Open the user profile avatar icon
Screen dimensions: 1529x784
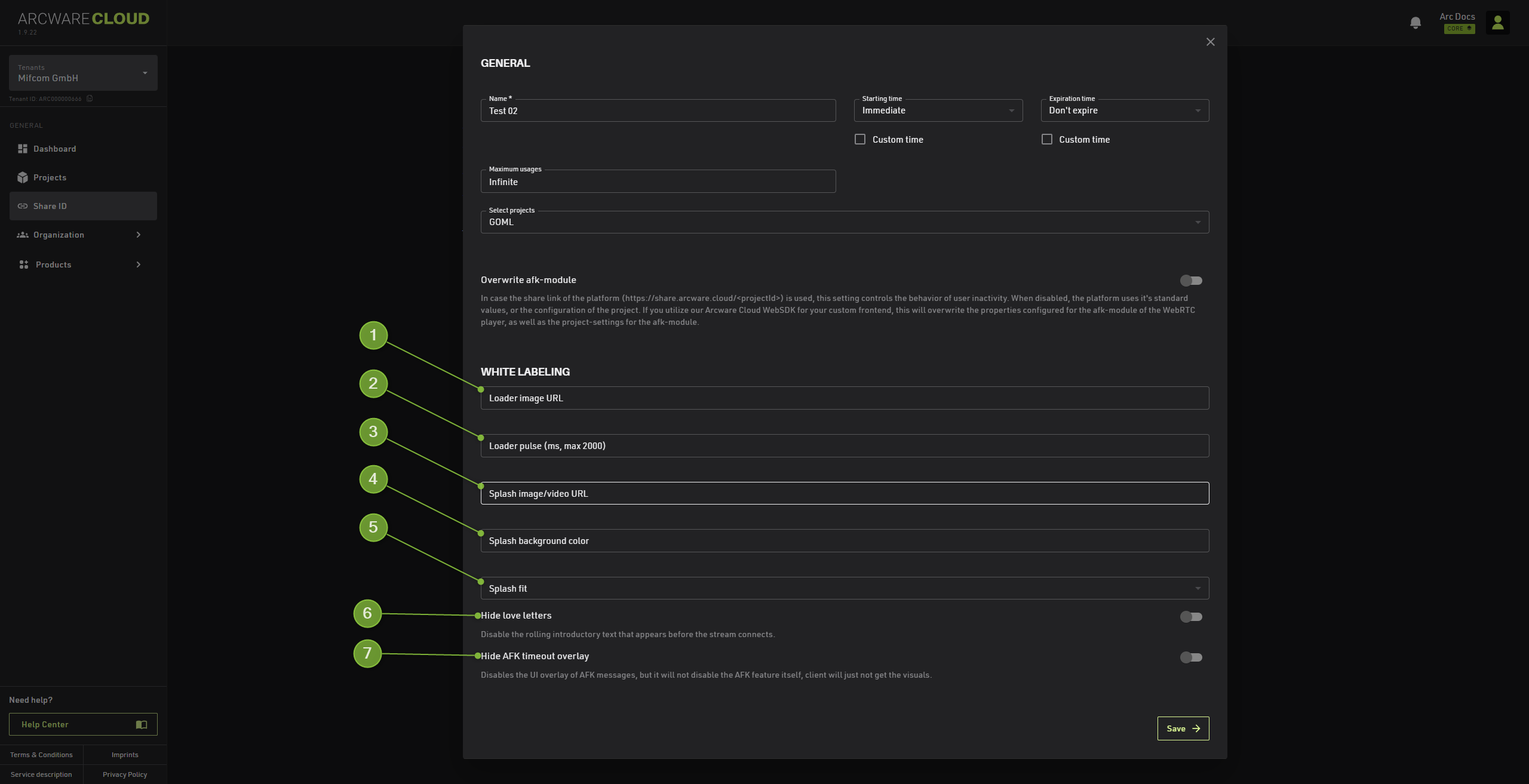point(1497,23)
